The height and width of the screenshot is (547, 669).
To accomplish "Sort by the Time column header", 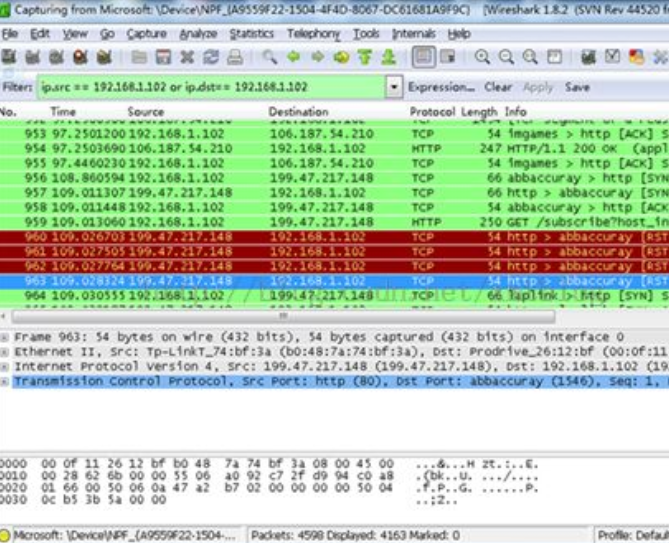I will [x=63, y=112].
